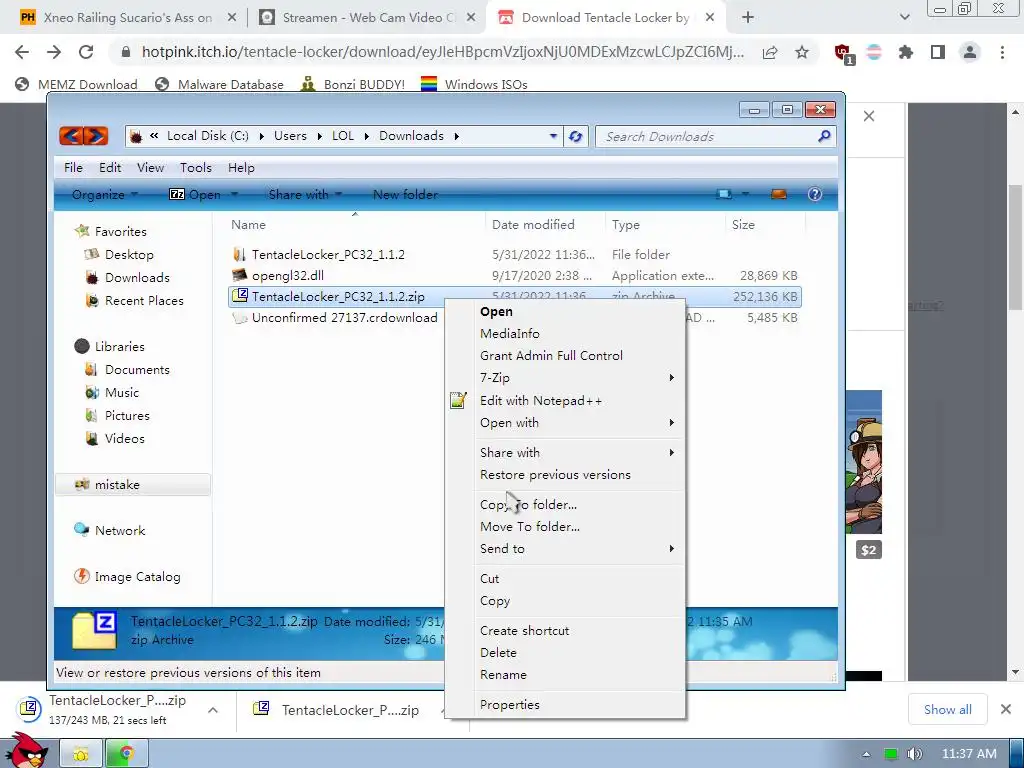This screenshot has width=1024, height=768.
Task: Click New folder toolbar button
Action: click(x=406, y=195)
